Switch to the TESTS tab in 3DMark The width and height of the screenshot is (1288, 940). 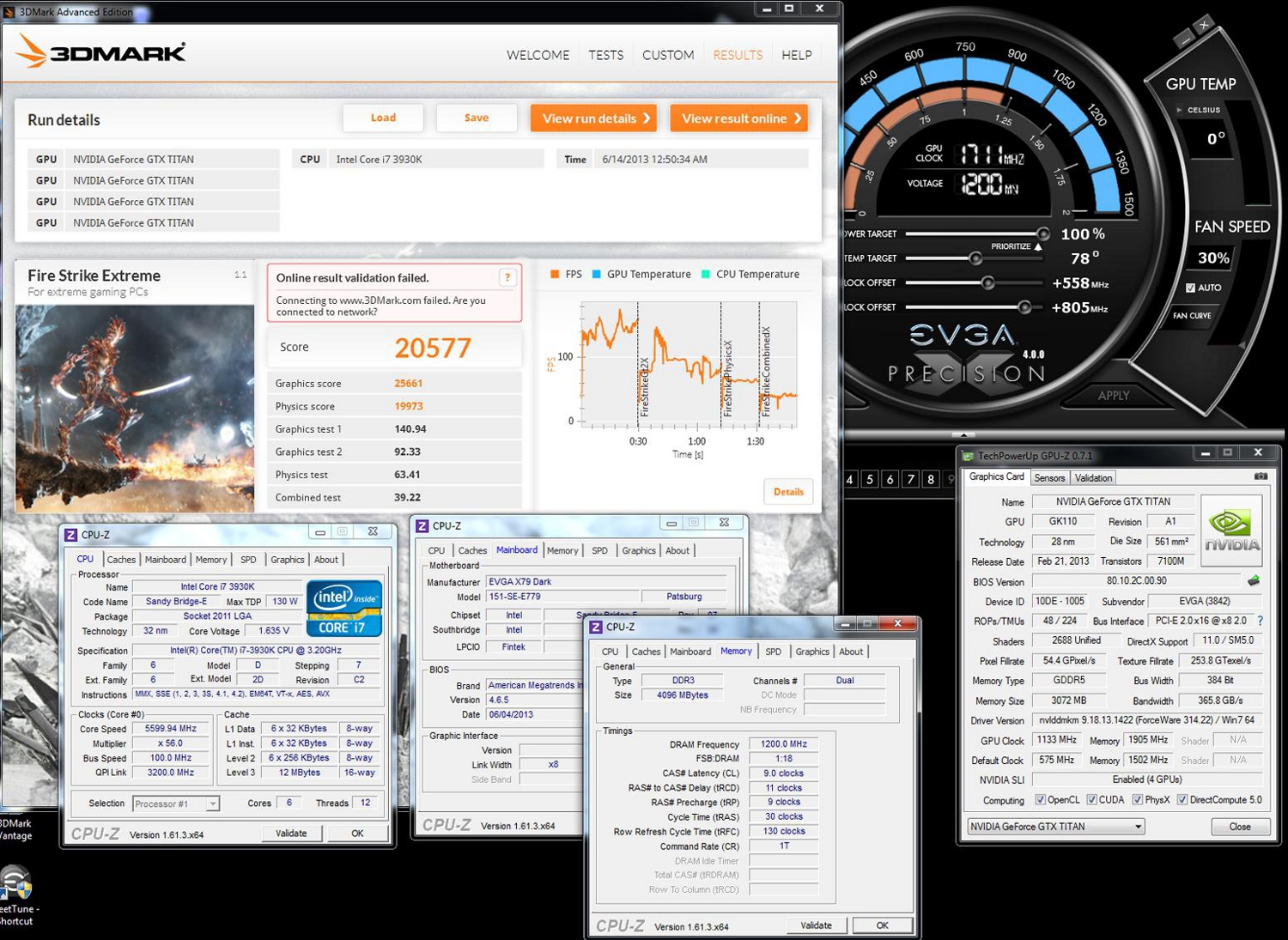pos(605,55)
